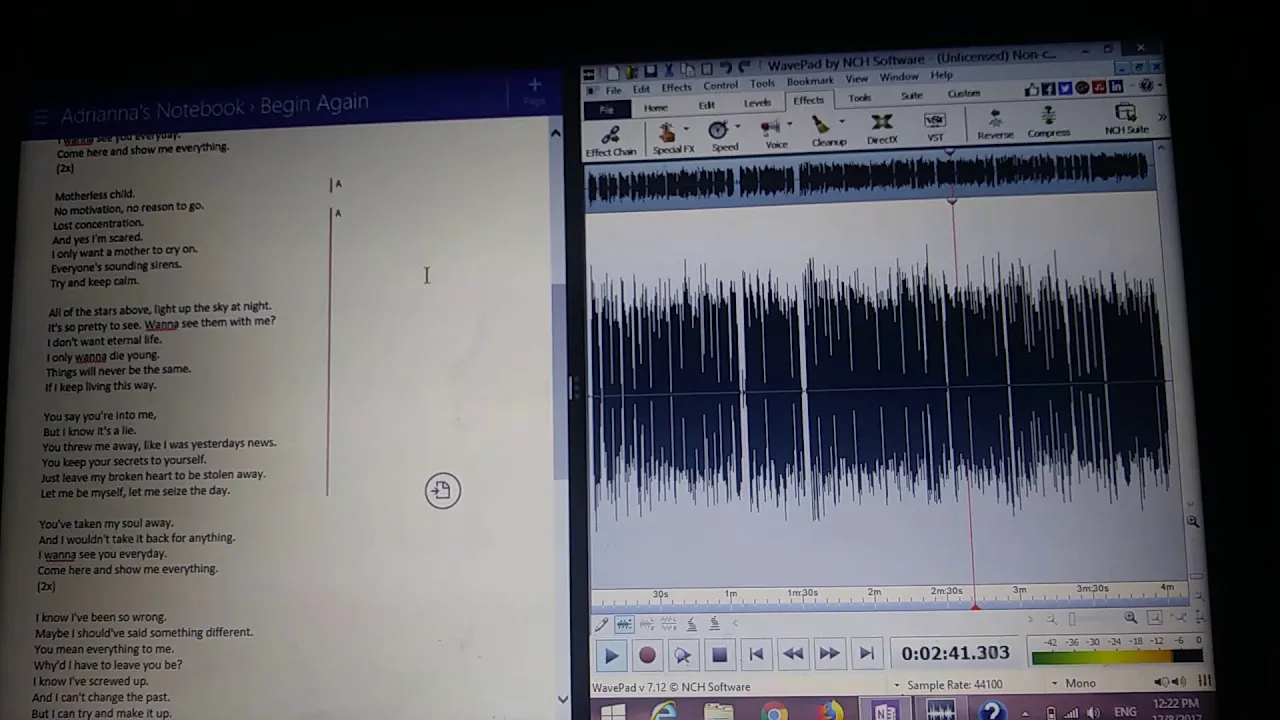Expand the toolbar overflow chevron
Viewport: 1280px width, 720px height.
1161,116
